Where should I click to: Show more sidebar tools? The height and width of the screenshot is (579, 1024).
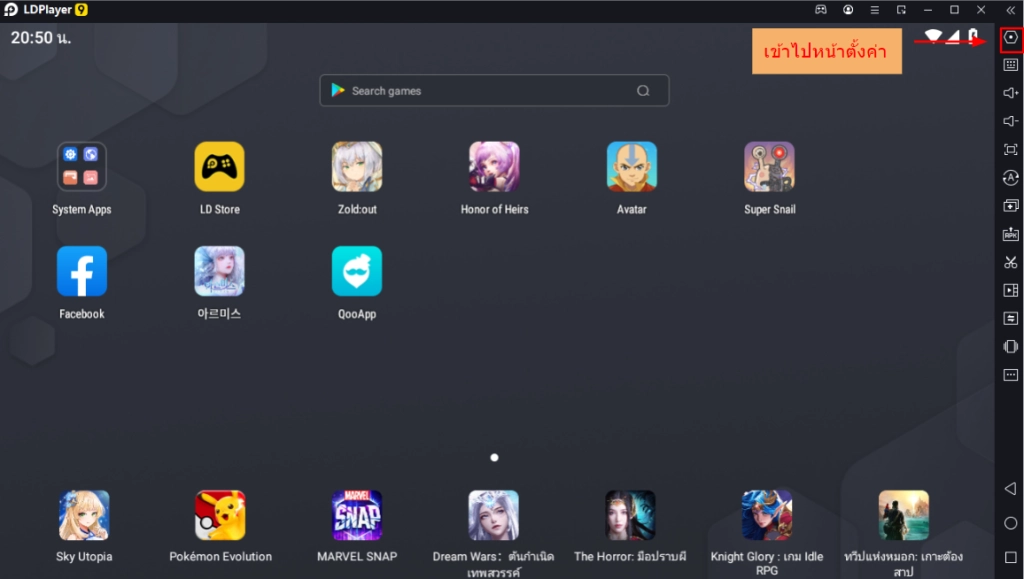[1010, 375]
